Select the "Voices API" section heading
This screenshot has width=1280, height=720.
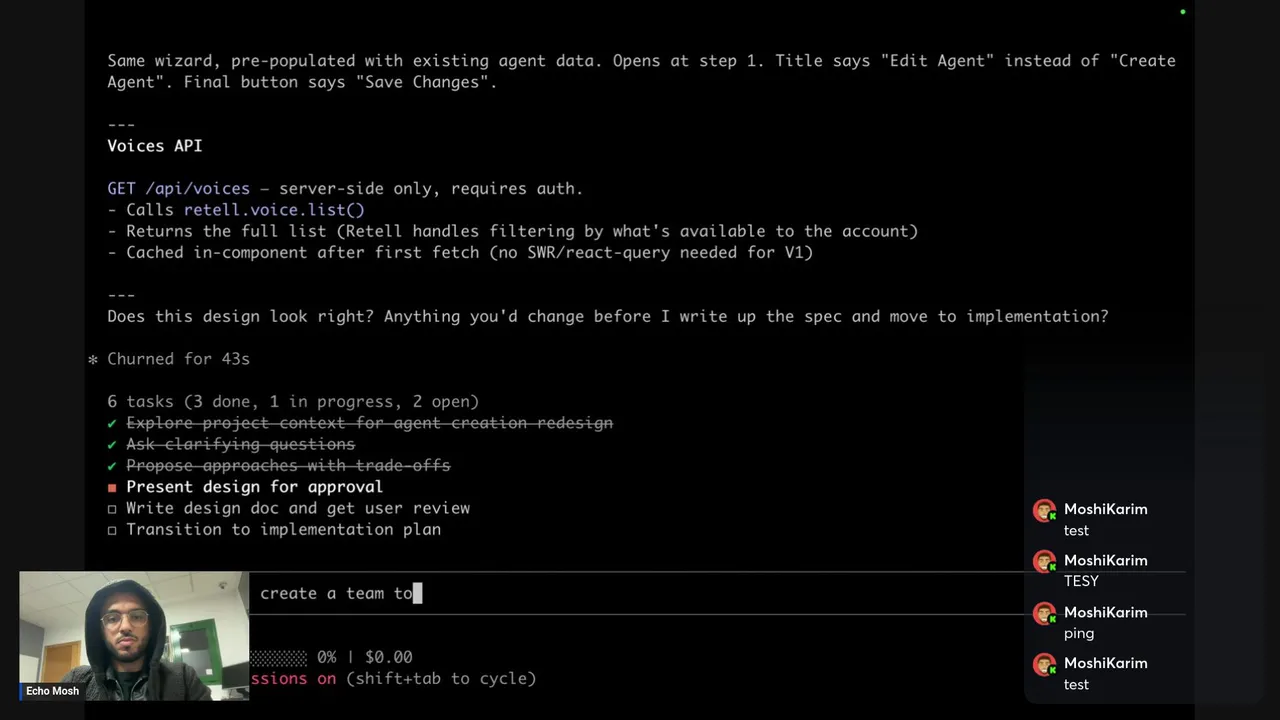[155, 146]
